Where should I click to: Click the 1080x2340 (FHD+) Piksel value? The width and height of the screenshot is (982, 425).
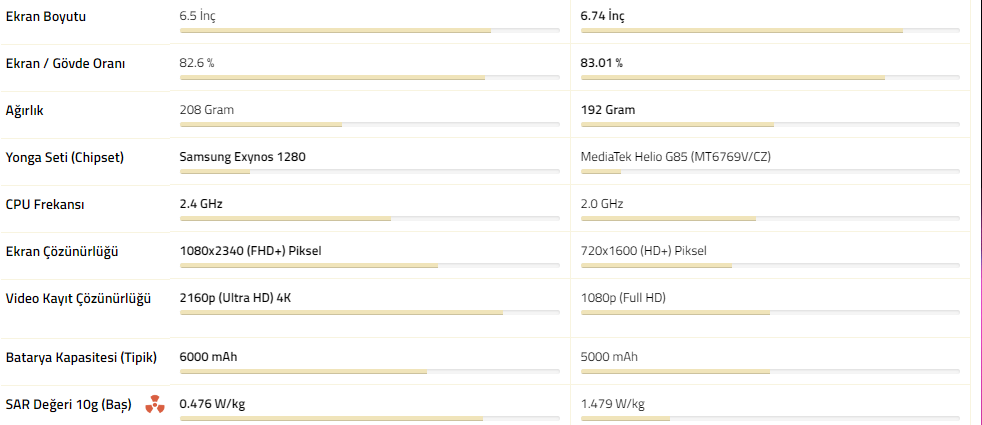(250, 251)
